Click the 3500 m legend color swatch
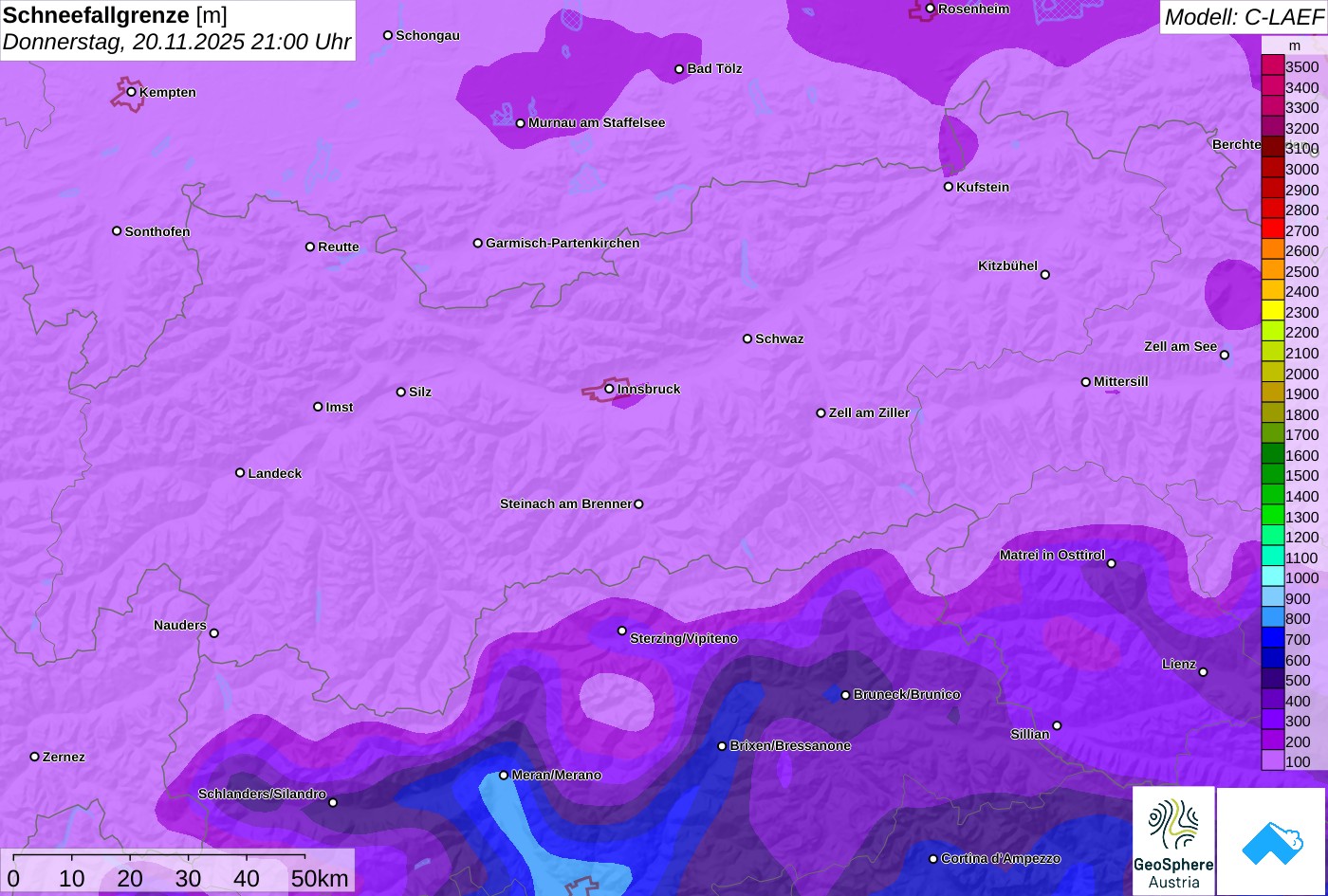 click(x=1273, y=65)
